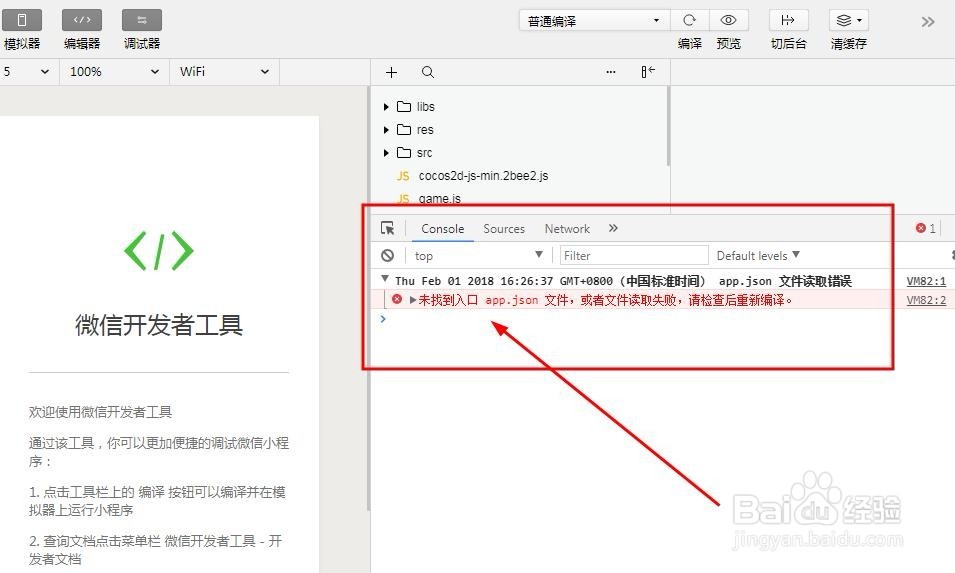Open the game.js file
Screen dimensions: 955x573
(x=439, y=198)
